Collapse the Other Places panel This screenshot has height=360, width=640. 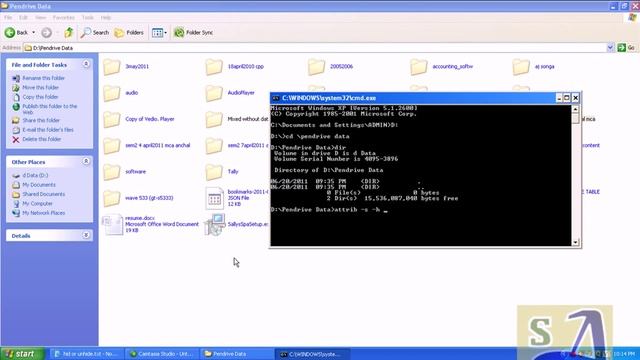(86, 161)
